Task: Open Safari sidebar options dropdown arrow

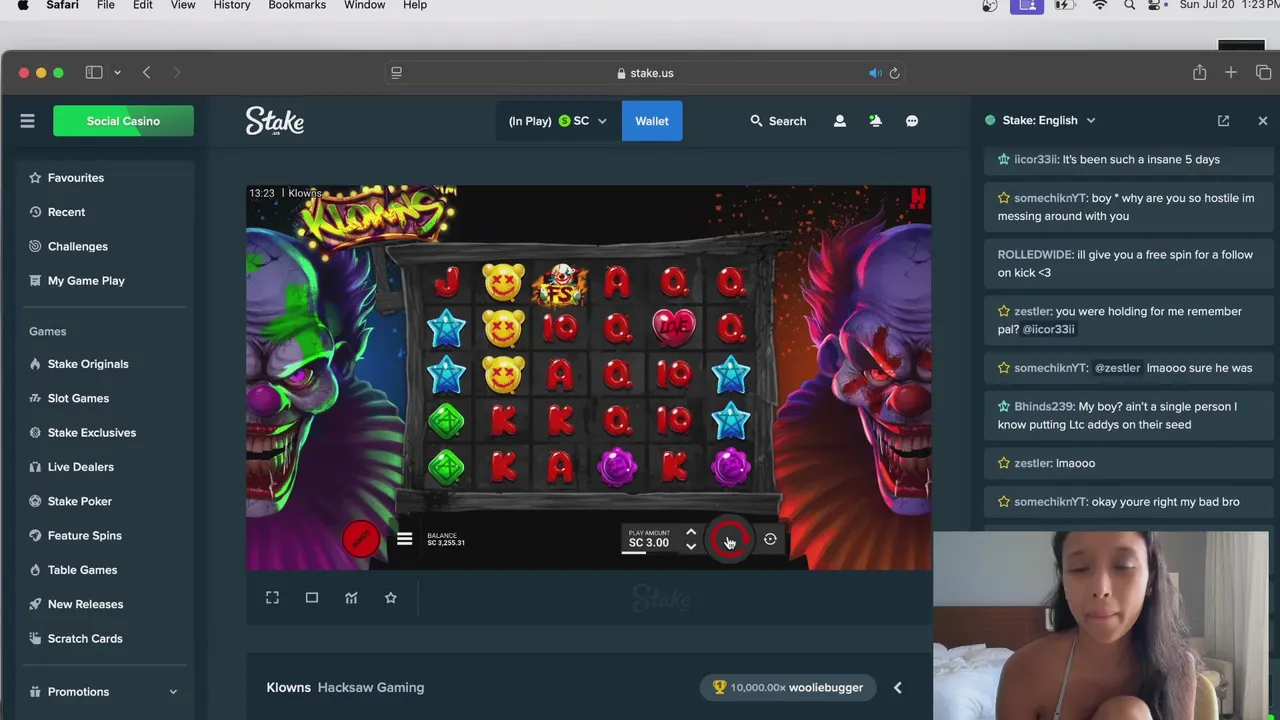Action: click(117, 72)
